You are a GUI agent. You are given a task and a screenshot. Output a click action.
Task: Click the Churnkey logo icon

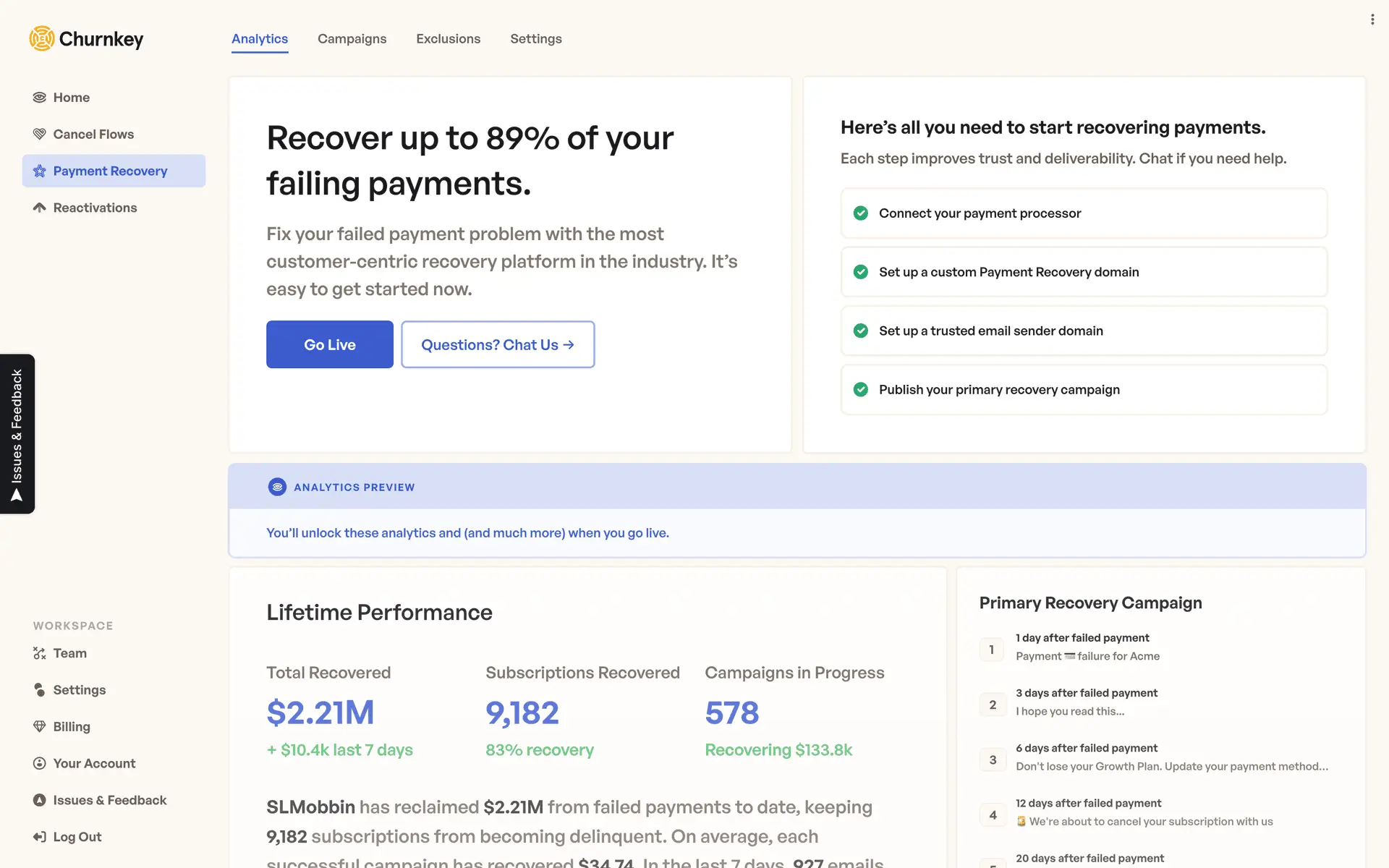coord(42,38)
